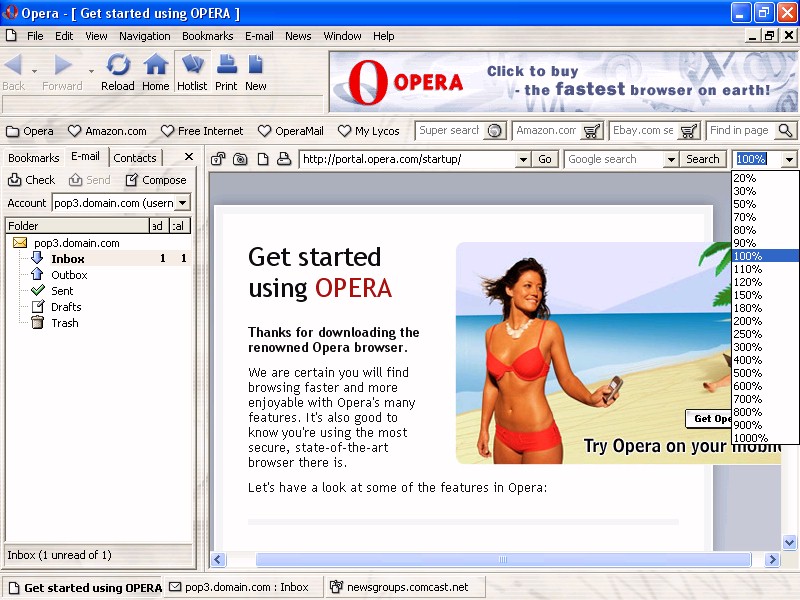The width and height of the screenshot is (800, 600).
Task: Select 50% zoom level
Action: pyautogui.click(x=765, y=204)
